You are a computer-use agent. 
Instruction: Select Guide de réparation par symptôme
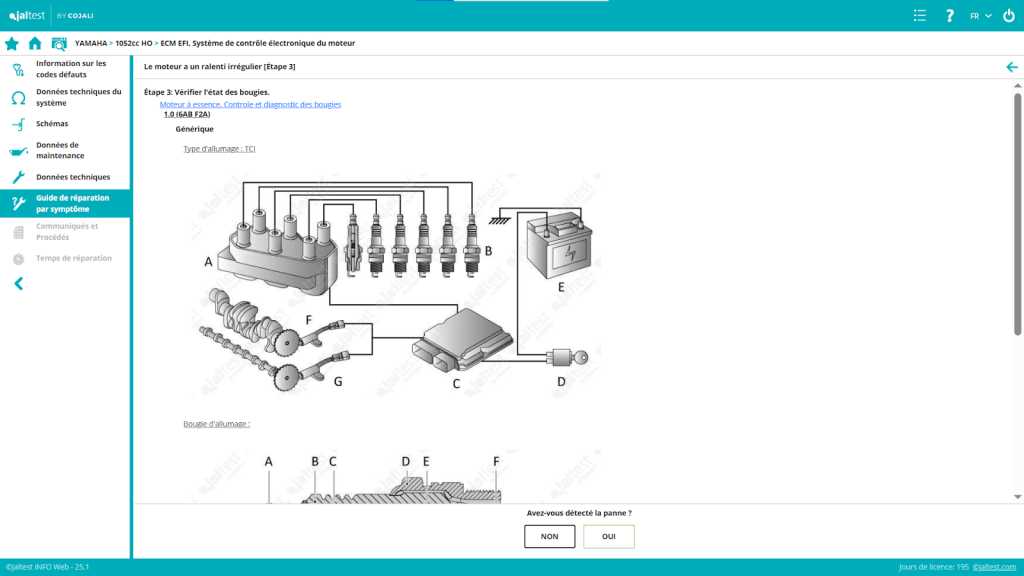point(72,203)
